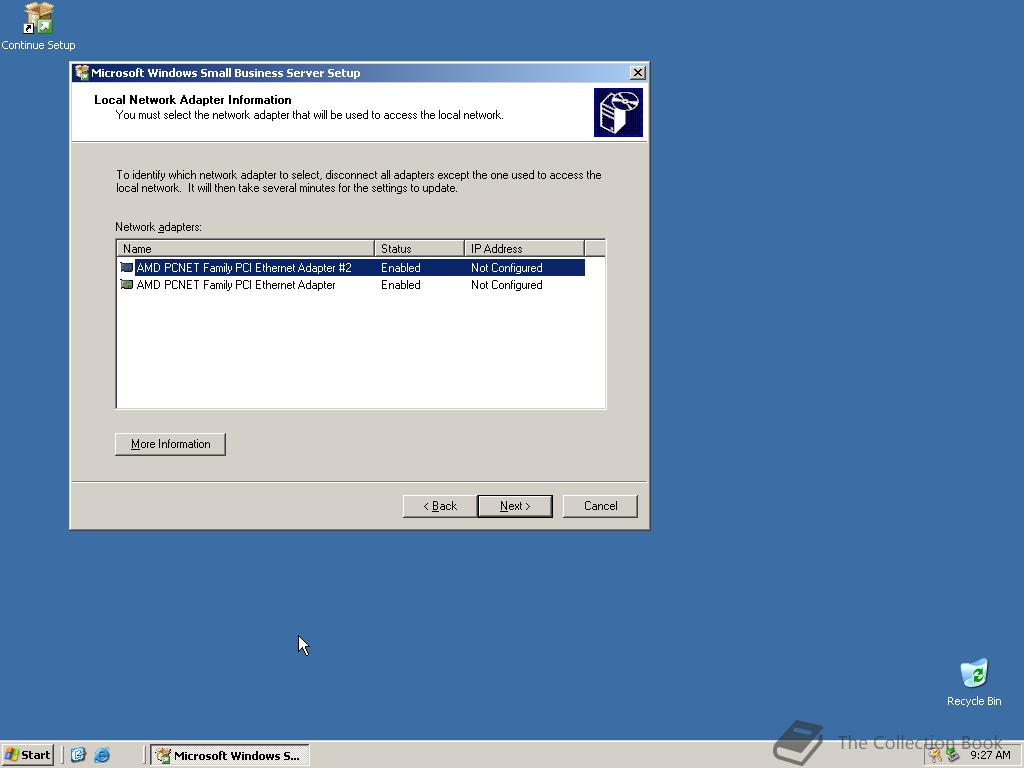The image size is (1024, 768).
Task: Click the Microsoft Windows S... taskbar button
Action: click(x=230, y=755)
